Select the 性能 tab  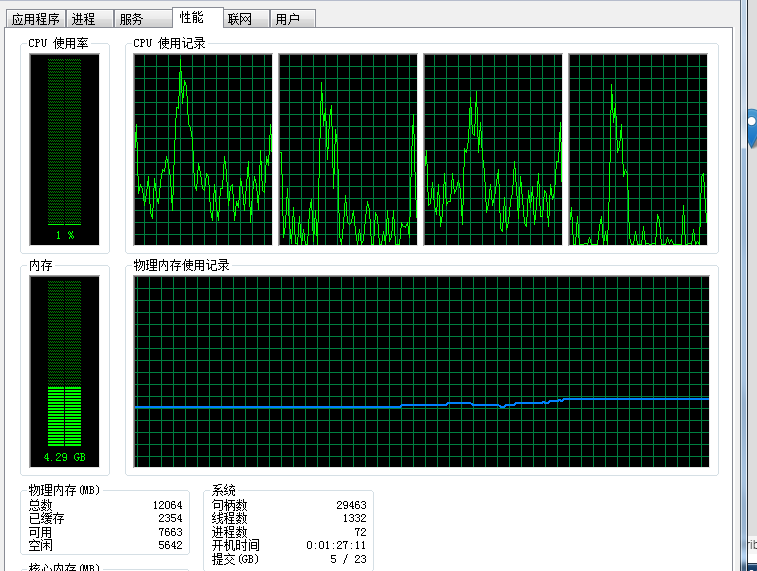pos(197,17)
